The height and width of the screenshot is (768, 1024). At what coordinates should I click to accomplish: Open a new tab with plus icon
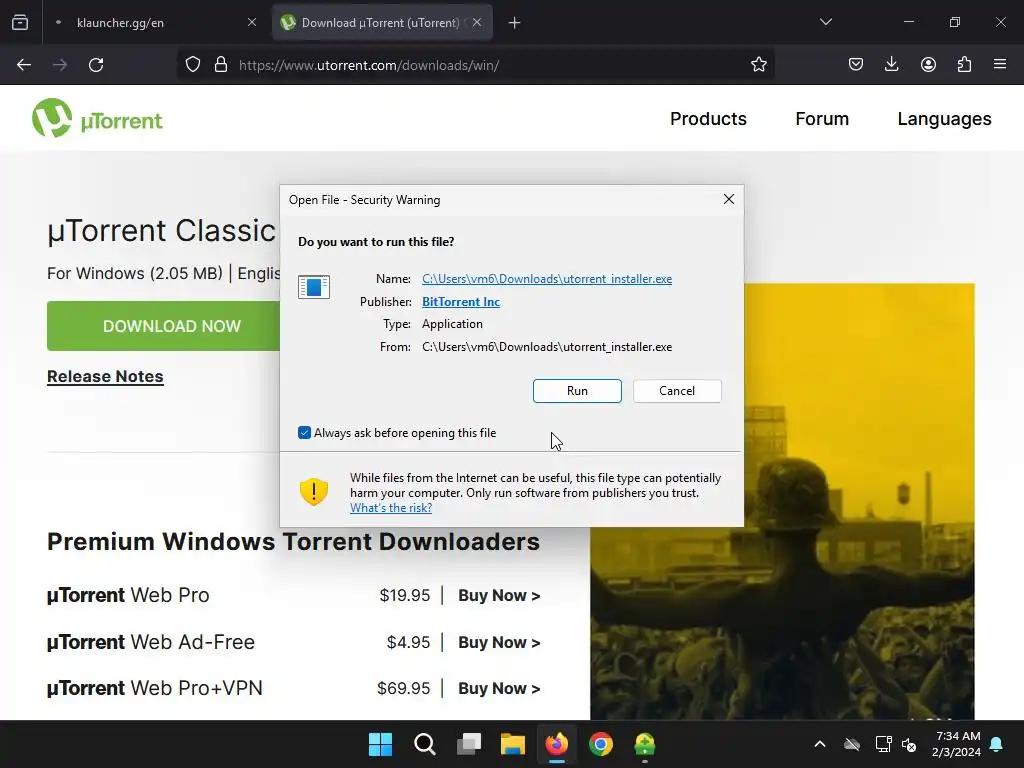click(515, 23)
